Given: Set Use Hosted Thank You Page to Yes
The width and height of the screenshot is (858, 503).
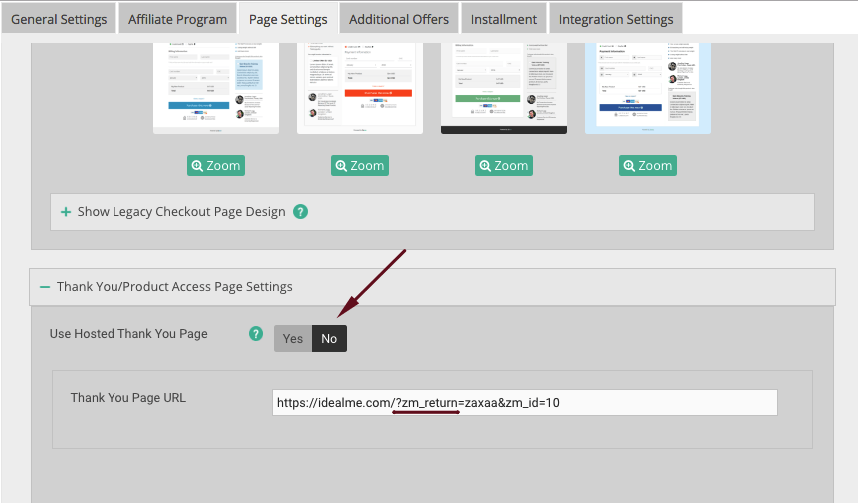Looking at the screenshot, I should (292, 339).
